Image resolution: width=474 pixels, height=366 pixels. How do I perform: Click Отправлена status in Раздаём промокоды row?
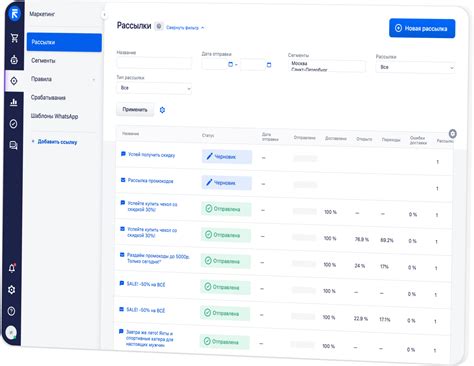coord(226,261)
